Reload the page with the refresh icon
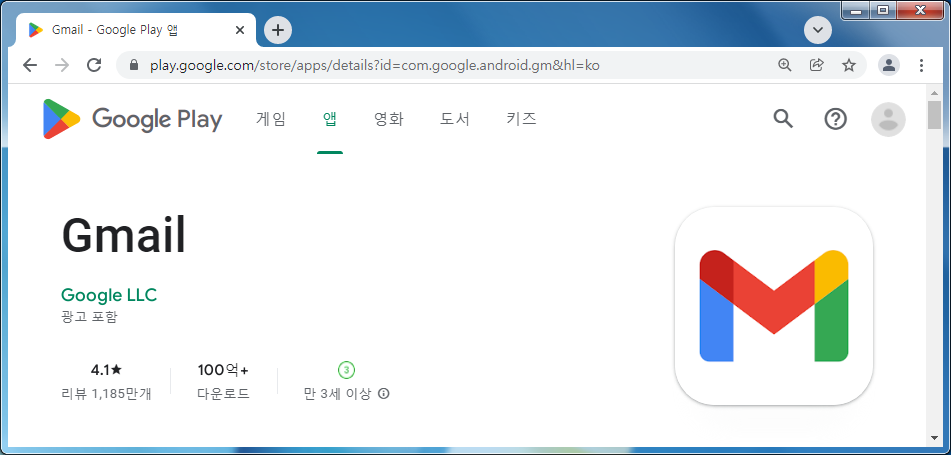The width and height of the screenshot is (951, 455). pos(94,65)
